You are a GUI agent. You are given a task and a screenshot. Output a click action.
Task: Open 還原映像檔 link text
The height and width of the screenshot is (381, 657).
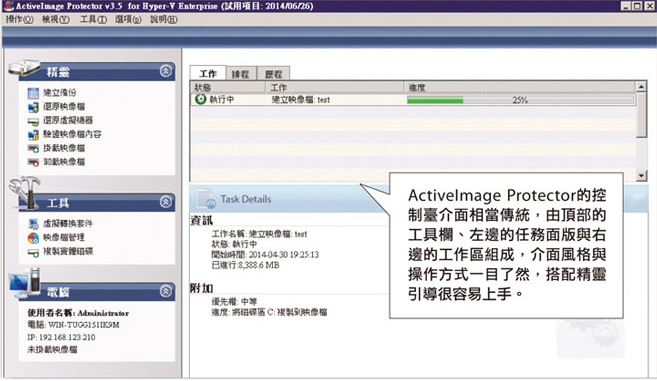click(64, 106)
